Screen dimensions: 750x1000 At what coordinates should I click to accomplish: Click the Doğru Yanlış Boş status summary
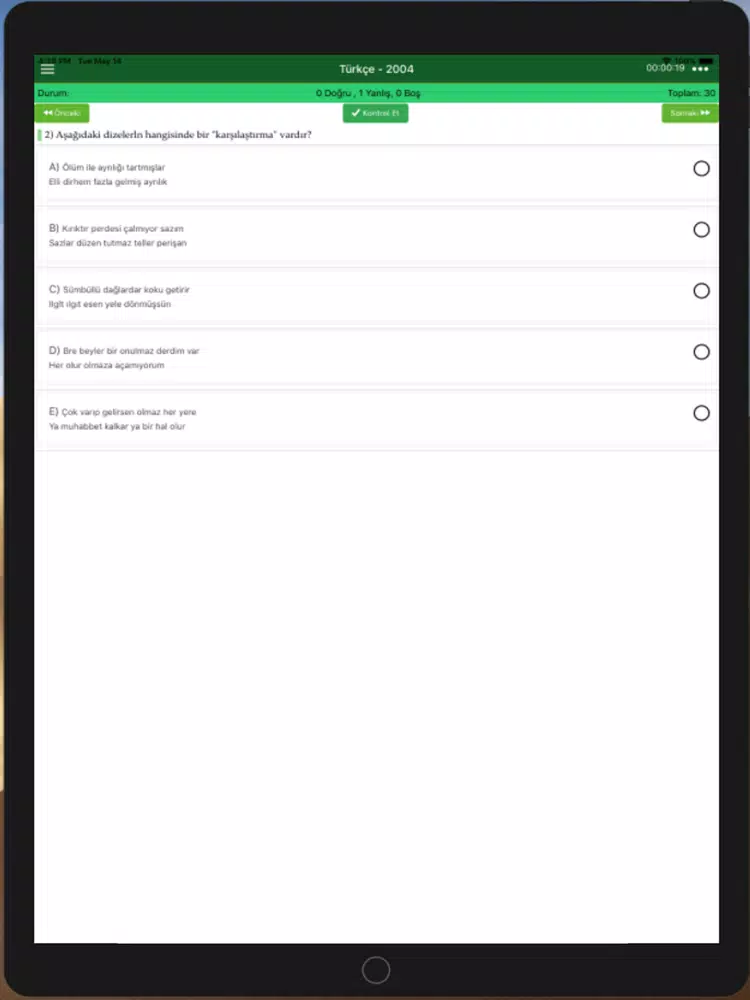tap(368, 93)
